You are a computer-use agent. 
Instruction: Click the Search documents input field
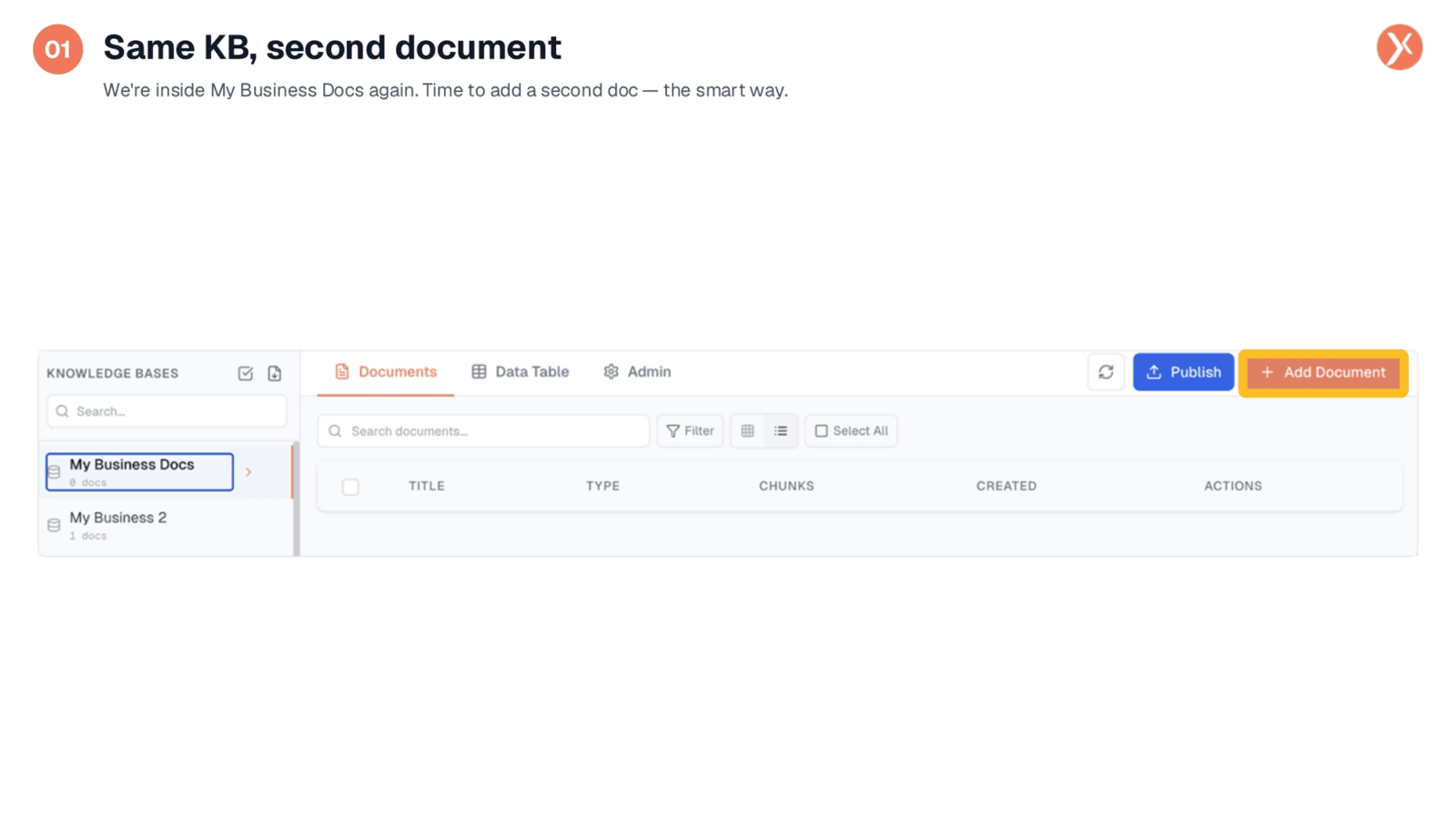click(483, 431)
